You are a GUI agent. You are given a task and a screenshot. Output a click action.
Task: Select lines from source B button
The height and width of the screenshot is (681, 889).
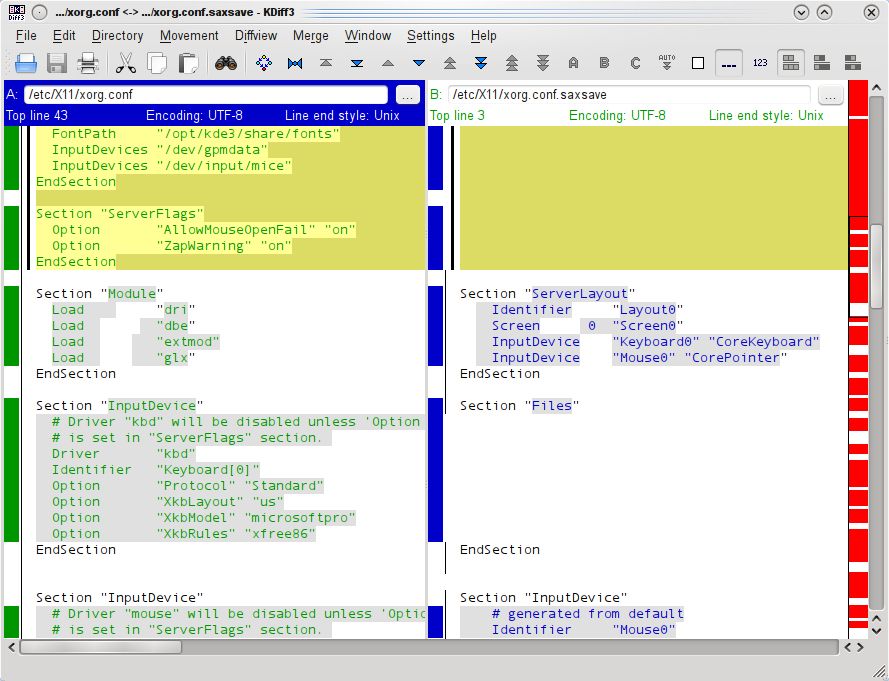[x=604, y=63]
